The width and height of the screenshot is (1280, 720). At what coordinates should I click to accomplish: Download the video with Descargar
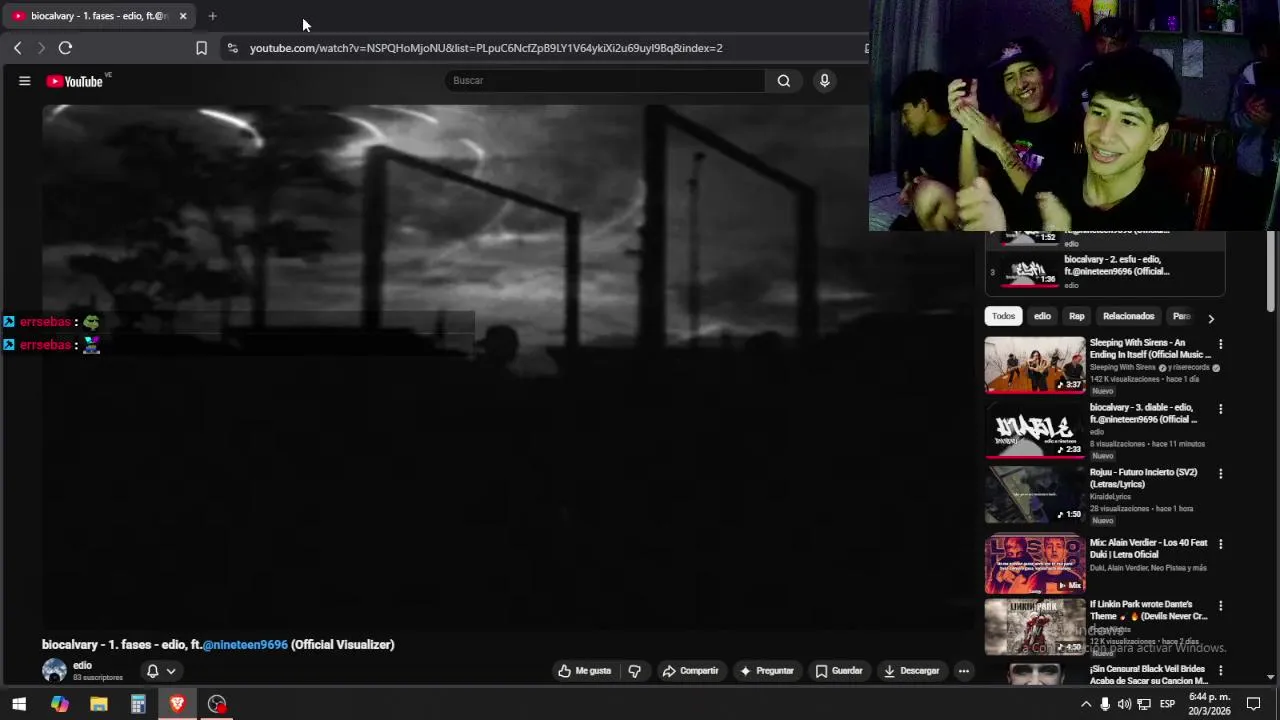[911, 671]
